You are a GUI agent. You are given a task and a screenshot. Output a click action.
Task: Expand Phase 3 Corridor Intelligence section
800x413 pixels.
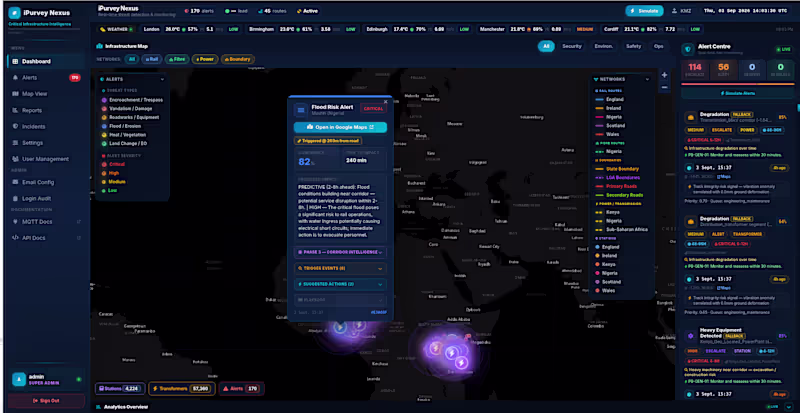(340, 252)
